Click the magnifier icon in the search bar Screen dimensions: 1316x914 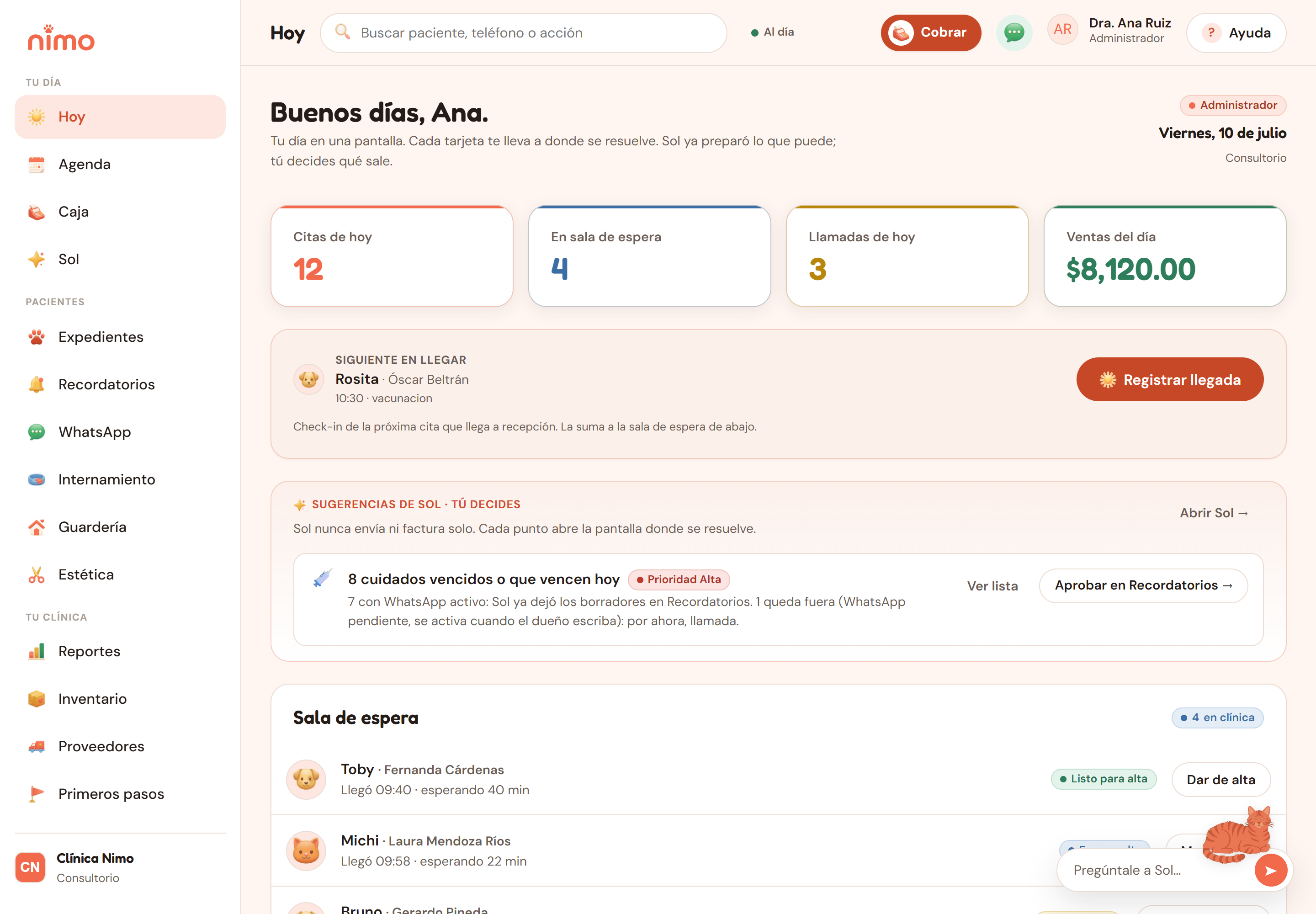342,32
